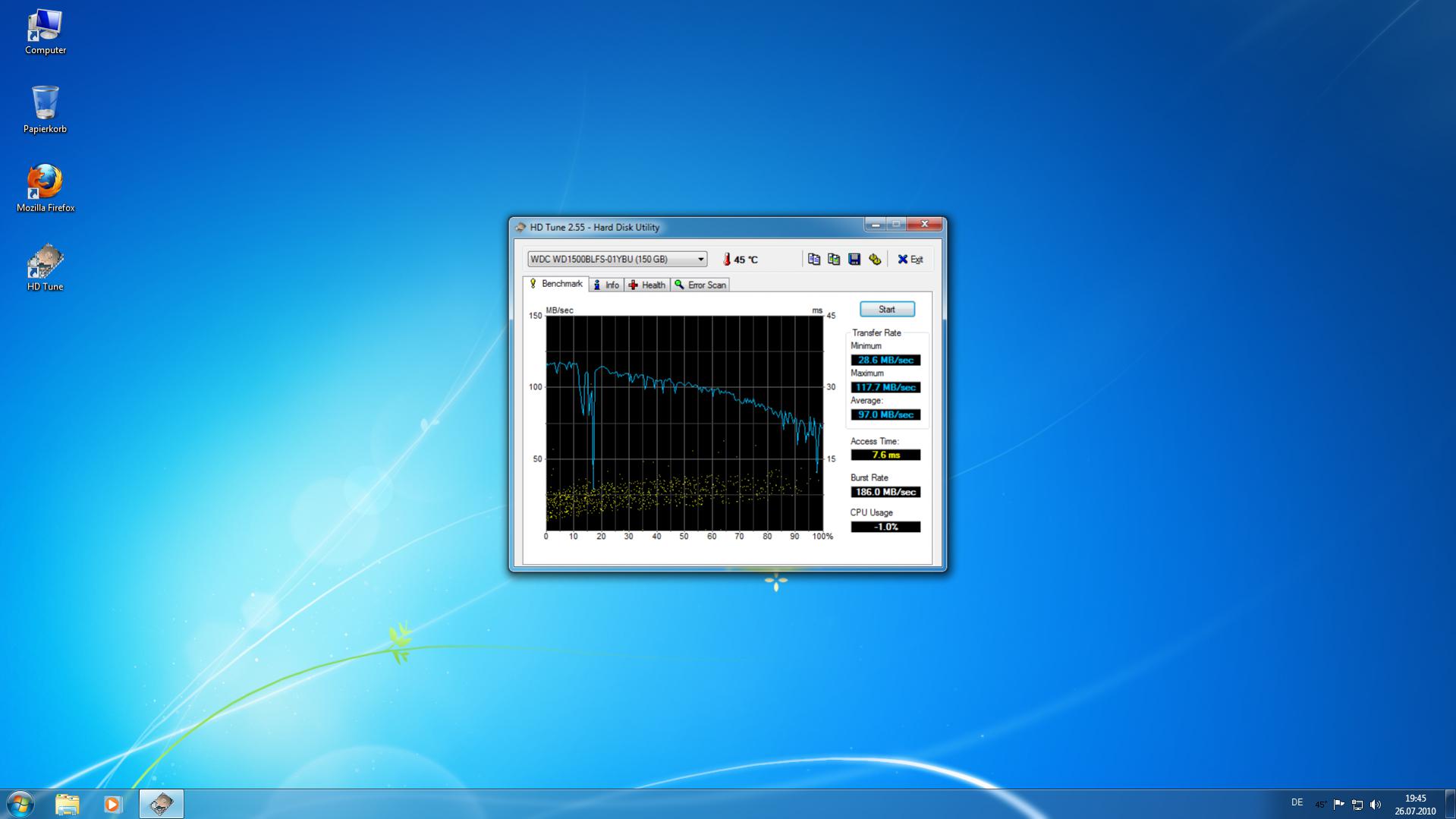
Task: Click the maximum transfer rate 117.7 MB/sec value
Action: (885, 388)
